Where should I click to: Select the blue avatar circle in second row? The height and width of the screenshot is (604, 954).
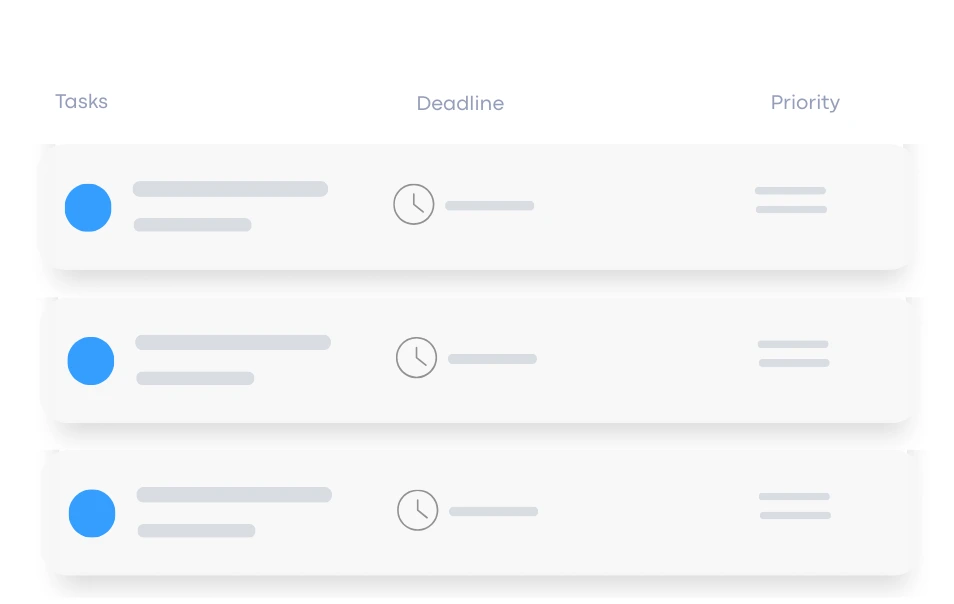click(x=90, y=361)
